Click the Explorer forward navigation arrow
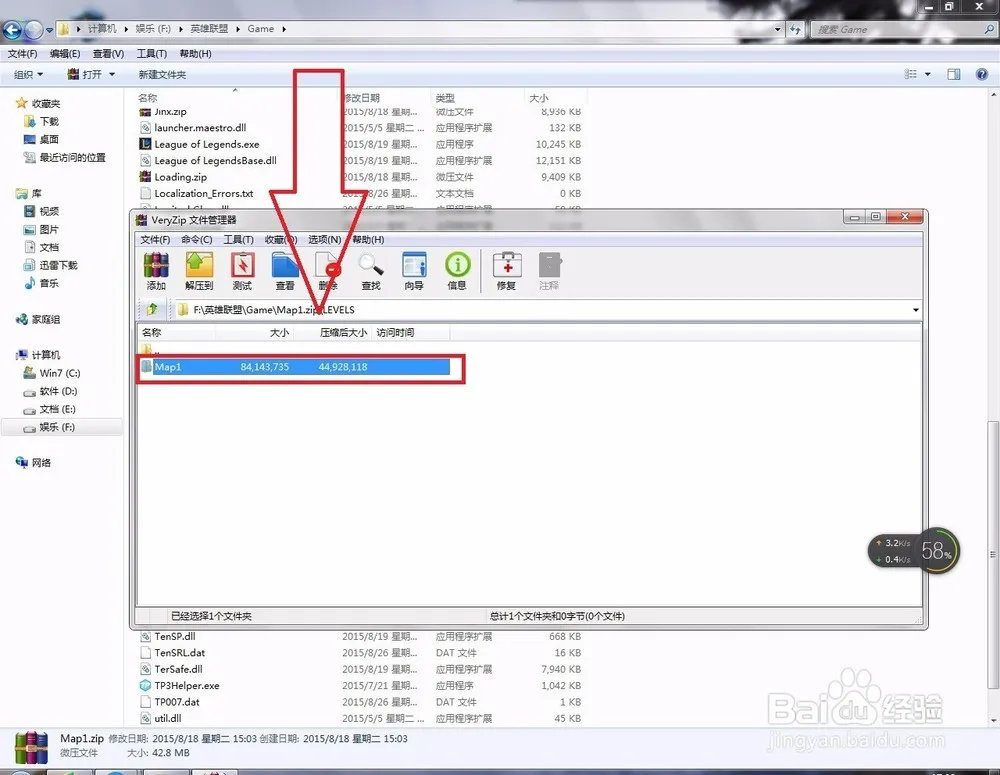This screenshot has width=1000, height=775. click(x=34, y=29)
